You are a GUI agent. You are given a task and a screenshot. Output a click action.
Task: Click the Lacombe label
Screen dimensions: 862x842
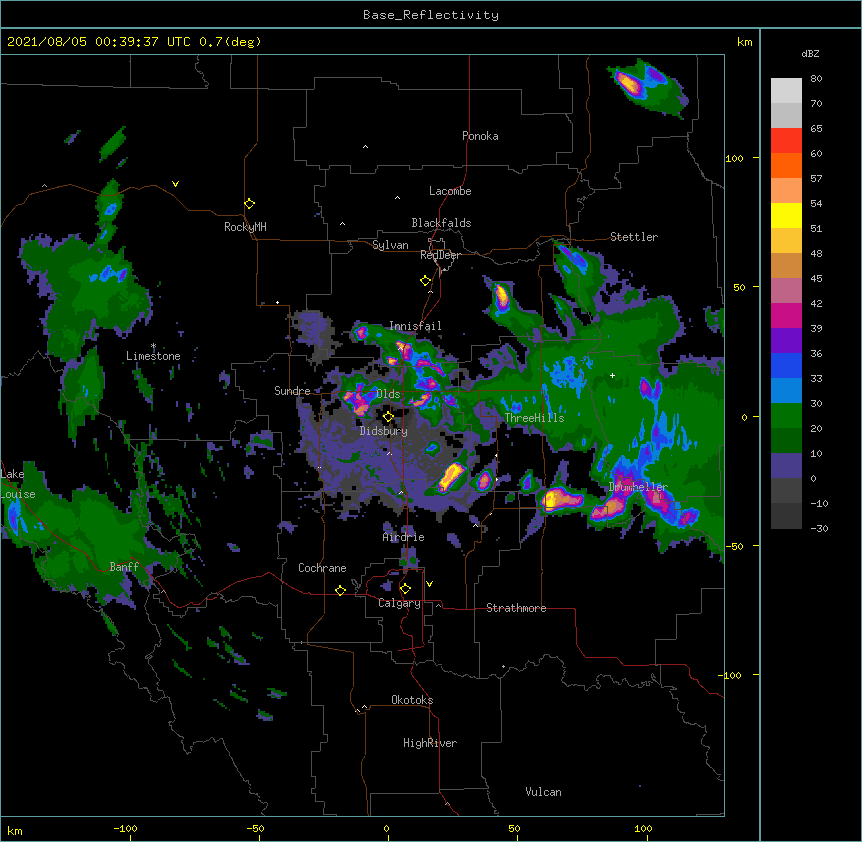[x=450, y=191]
